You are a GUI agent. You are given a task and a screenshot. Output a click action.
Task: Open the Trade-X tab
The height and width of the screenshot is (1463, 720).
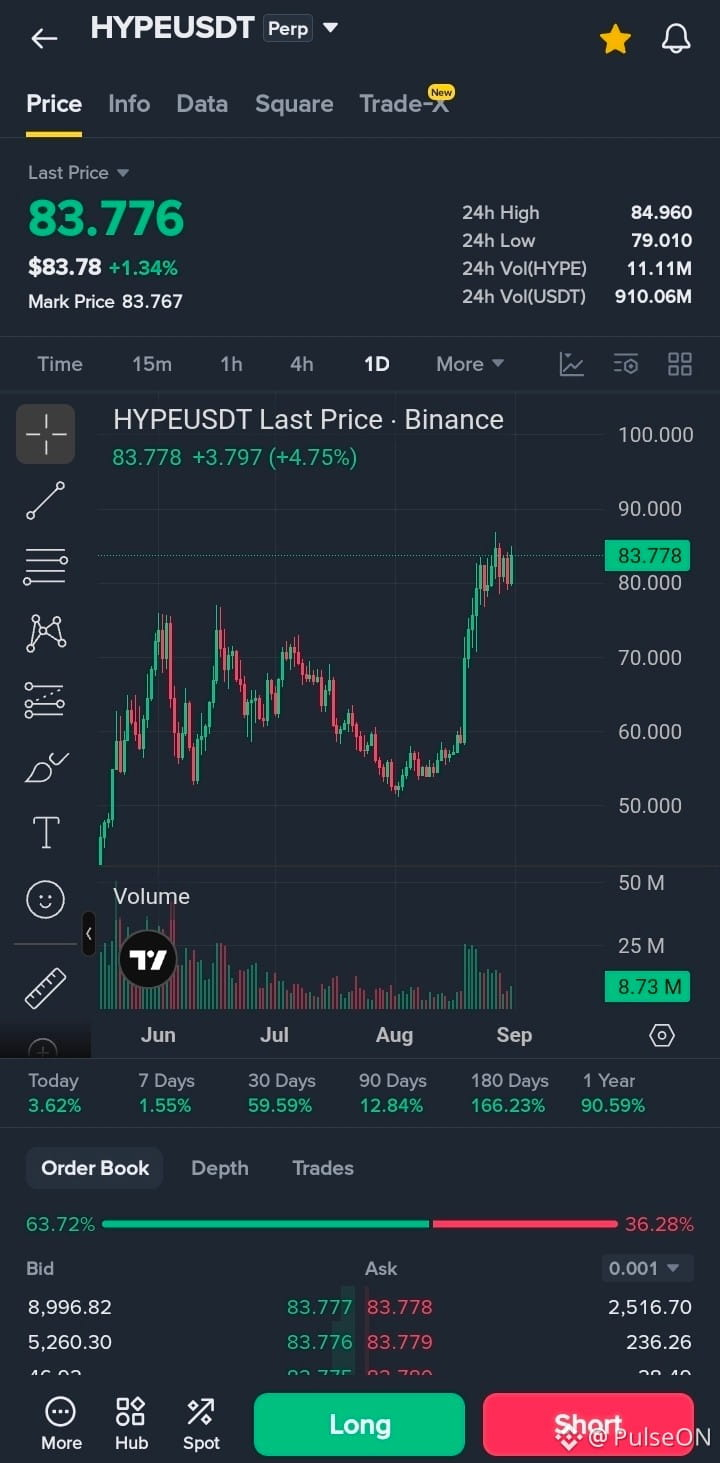pyautogui.click(x=404, y=104)
